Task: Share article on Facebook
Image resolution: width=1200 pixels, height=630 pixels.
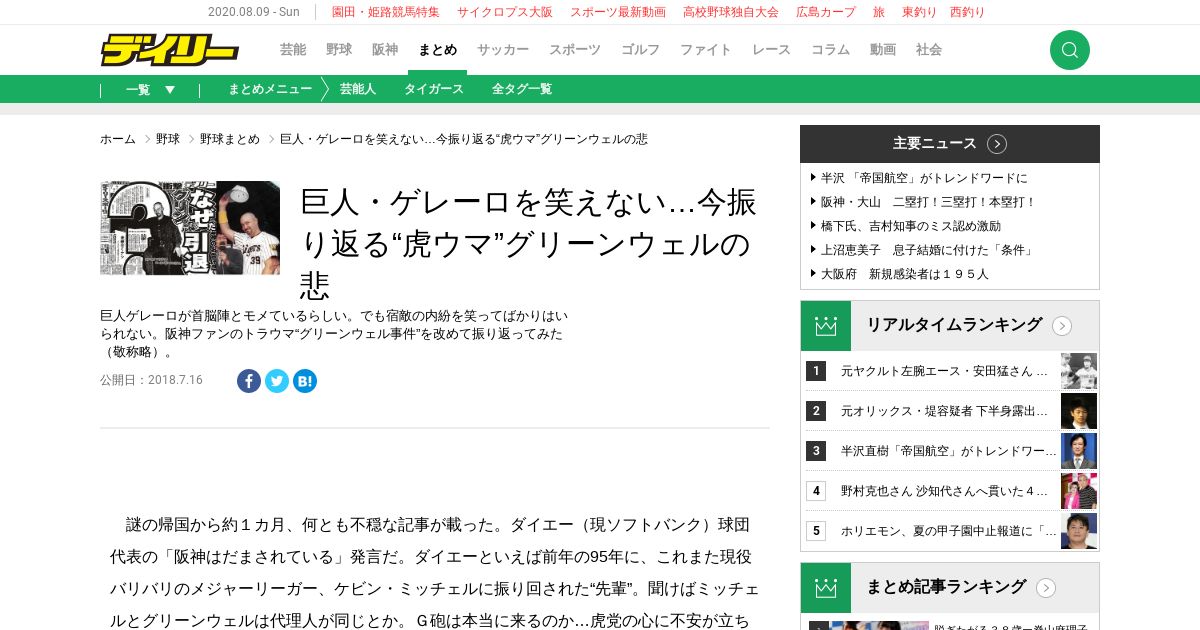Action: pos(249,381)
